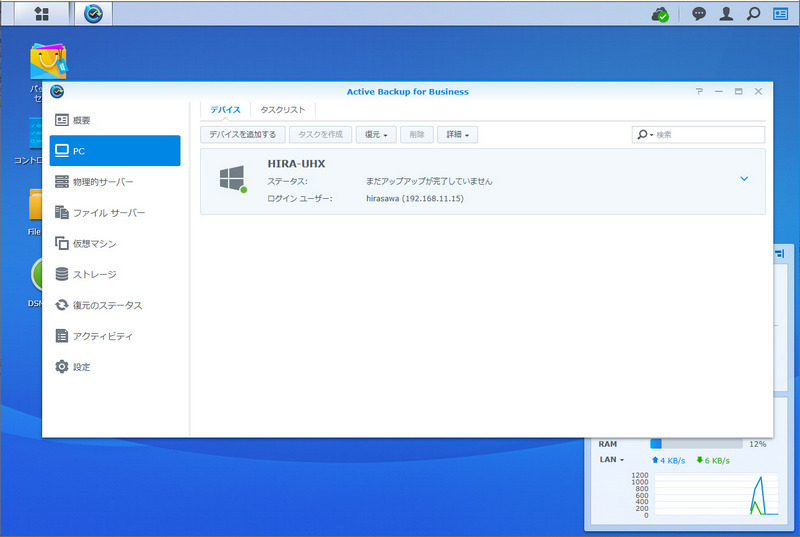
Task: Close the Active Backup for Business window
Action: click(758, 91)
